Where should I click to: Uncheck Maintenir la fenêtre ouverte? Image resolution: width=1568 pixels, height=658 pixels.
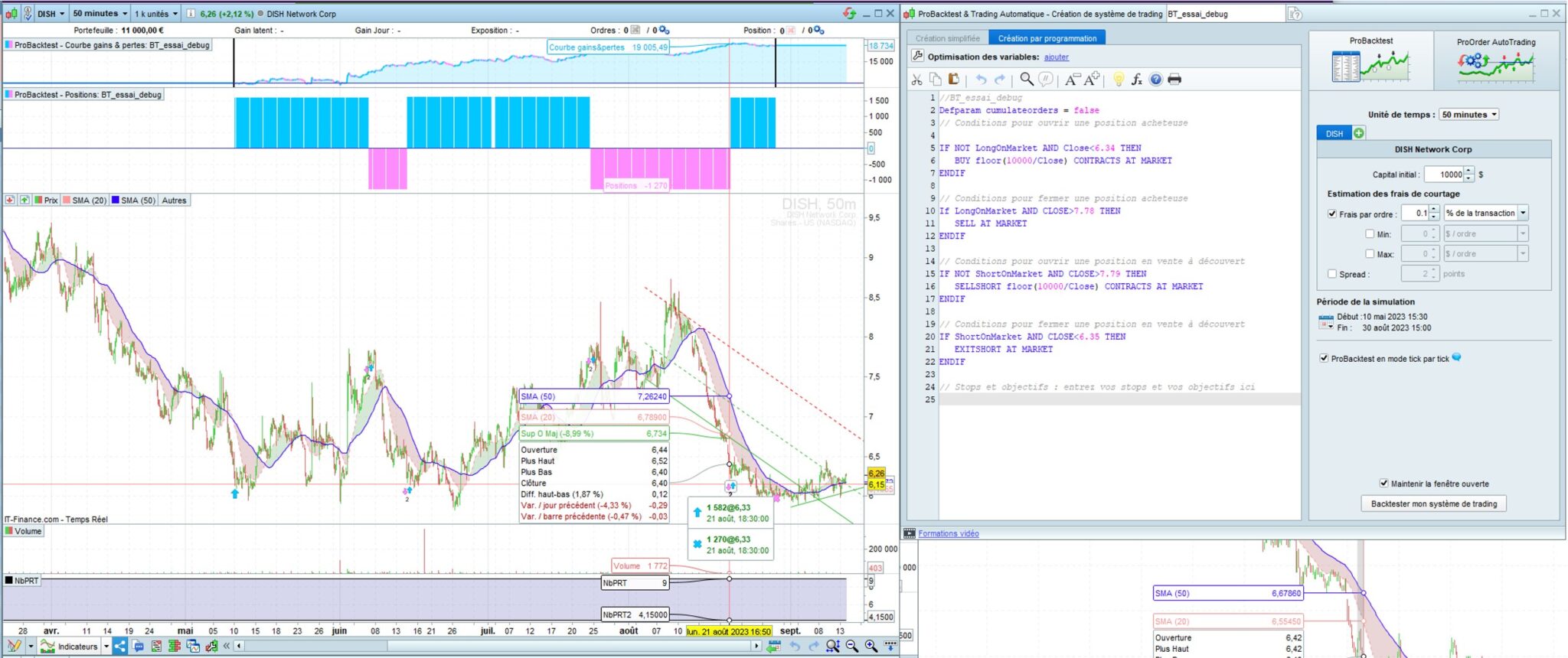pos(1383,484)
